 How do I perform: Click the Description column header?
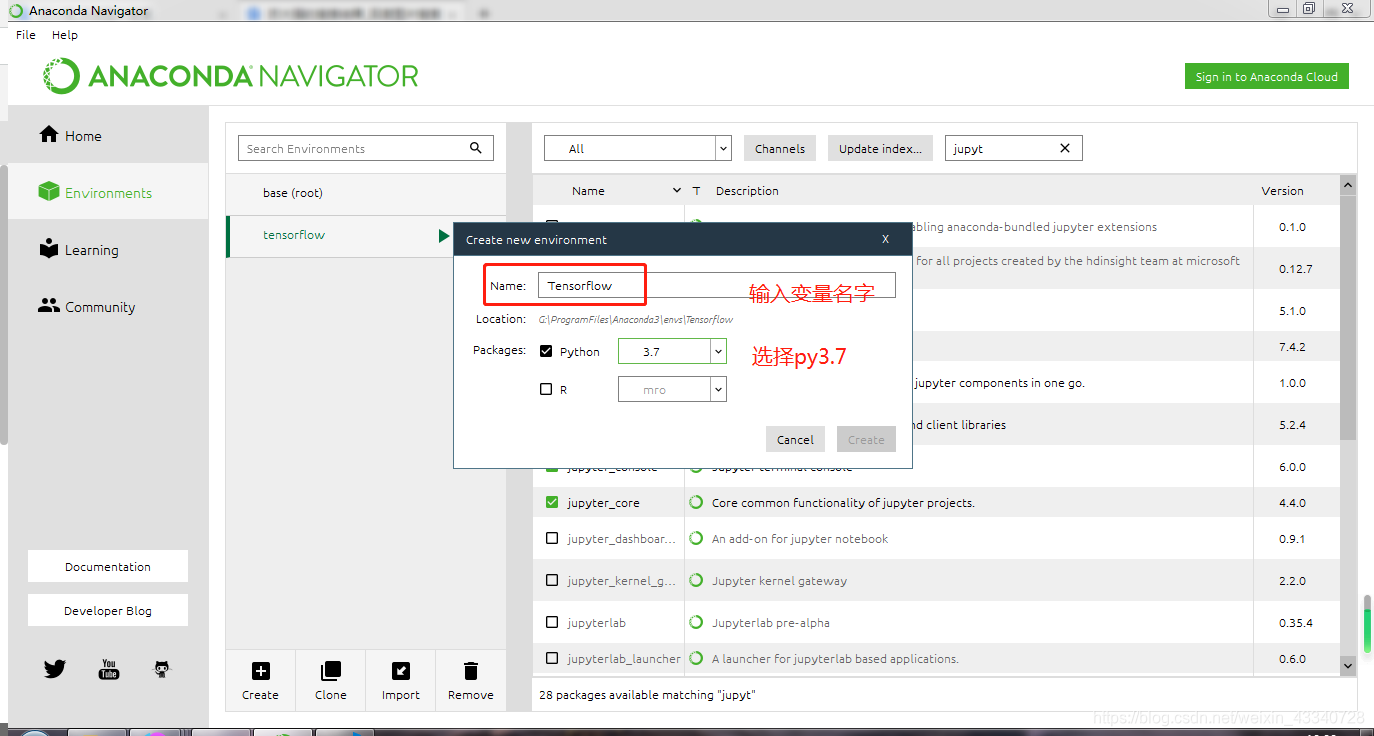click(747, 190)
